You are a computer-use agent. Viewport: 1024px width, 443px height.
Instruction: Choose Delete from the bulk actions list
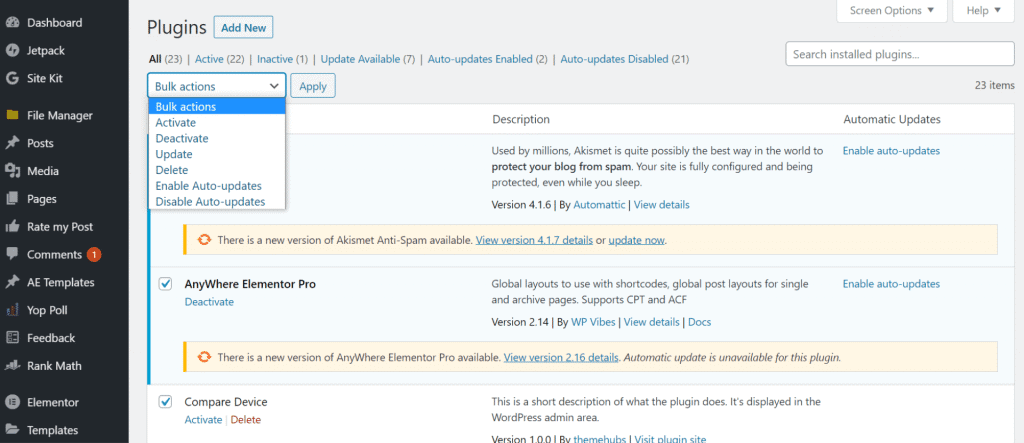pyautogui.click(x=217, y=170)
